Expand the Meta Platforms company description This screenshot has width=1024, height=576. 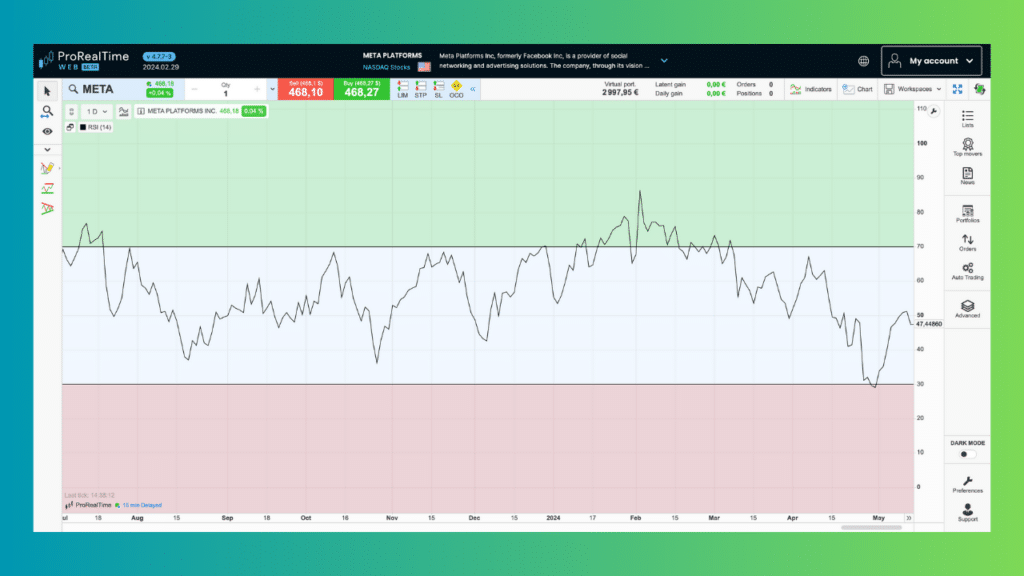[x=664, y=60]
